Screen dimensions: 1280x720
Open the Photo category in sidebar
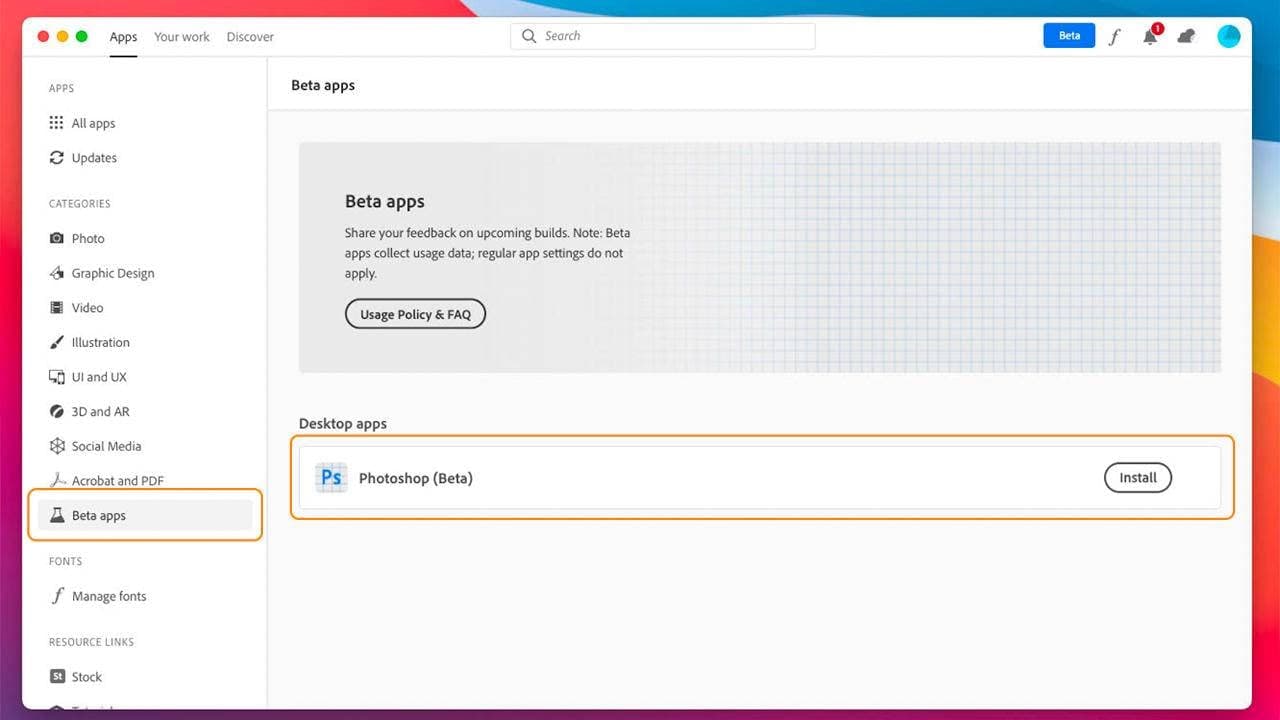88,239
